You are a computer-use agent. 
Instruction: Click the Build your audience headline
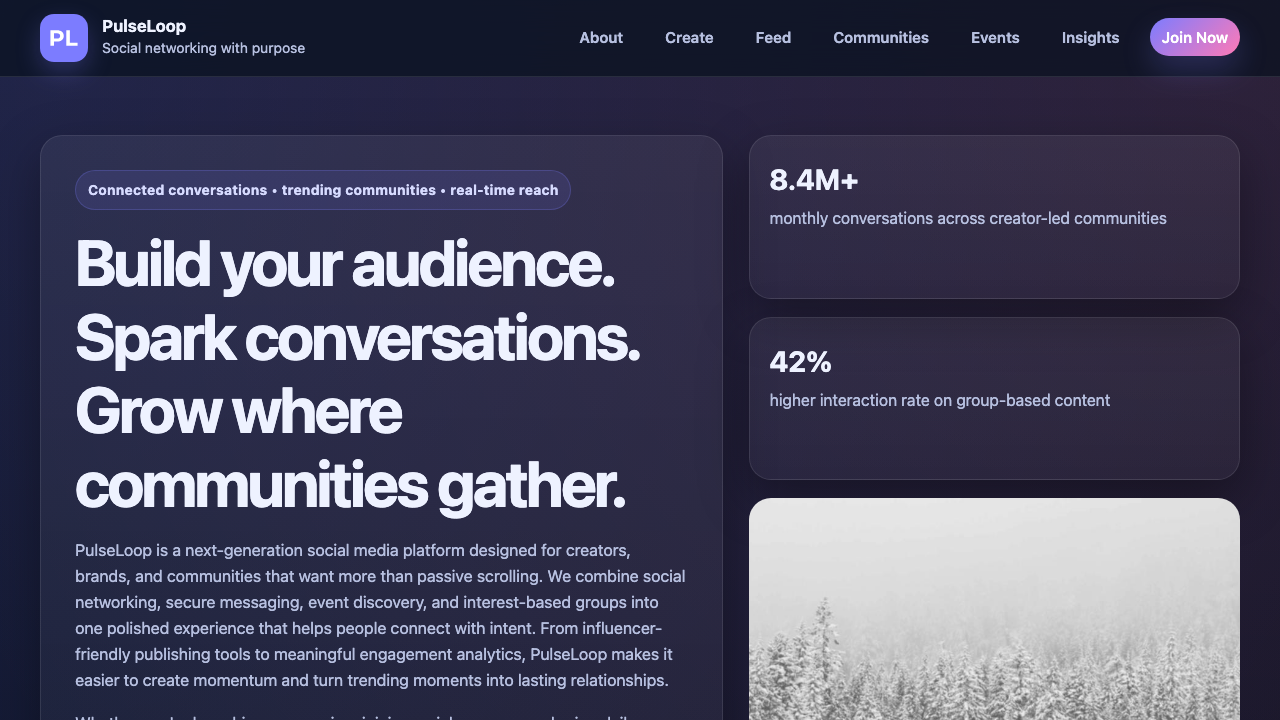tap(358, 375)
